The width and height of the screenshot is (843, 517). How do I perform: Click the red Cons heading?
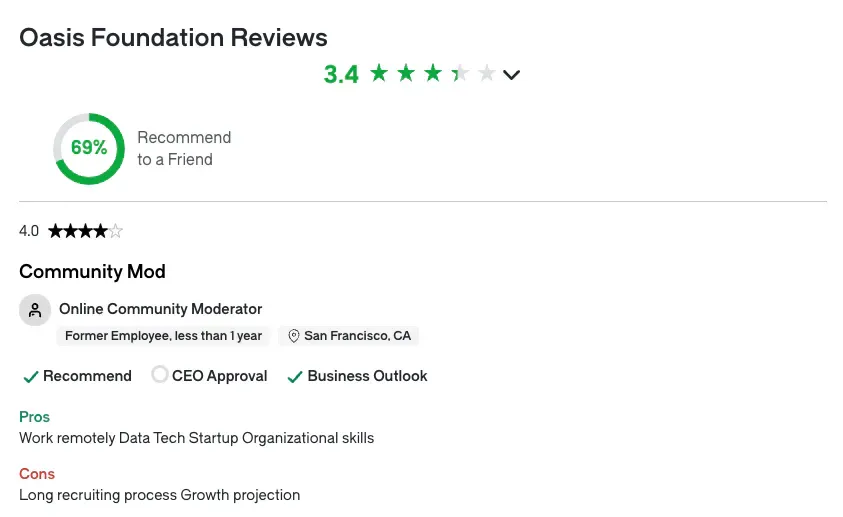tap(37, 474)
